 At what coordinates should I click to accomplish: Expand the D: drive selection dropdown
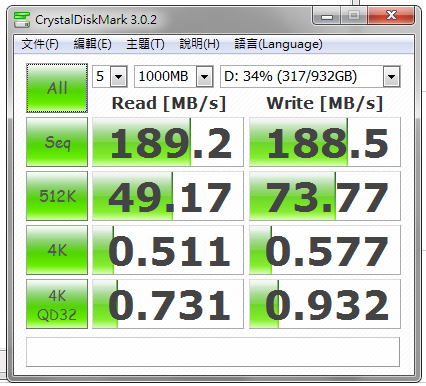point(392,77)
